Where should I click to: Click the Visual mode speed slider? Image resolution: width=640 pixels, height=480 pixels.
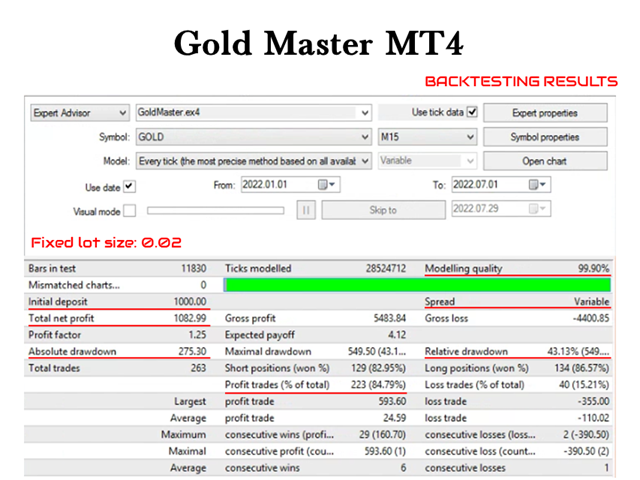pos(216,211)
